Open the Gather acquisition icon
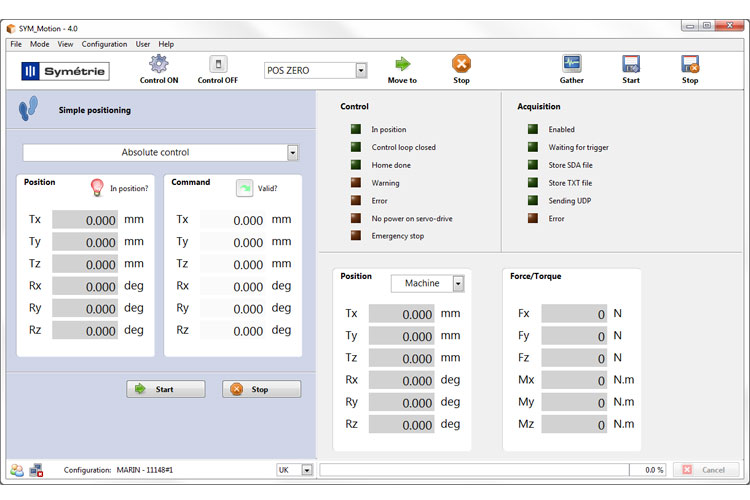 tap(572, 64)
